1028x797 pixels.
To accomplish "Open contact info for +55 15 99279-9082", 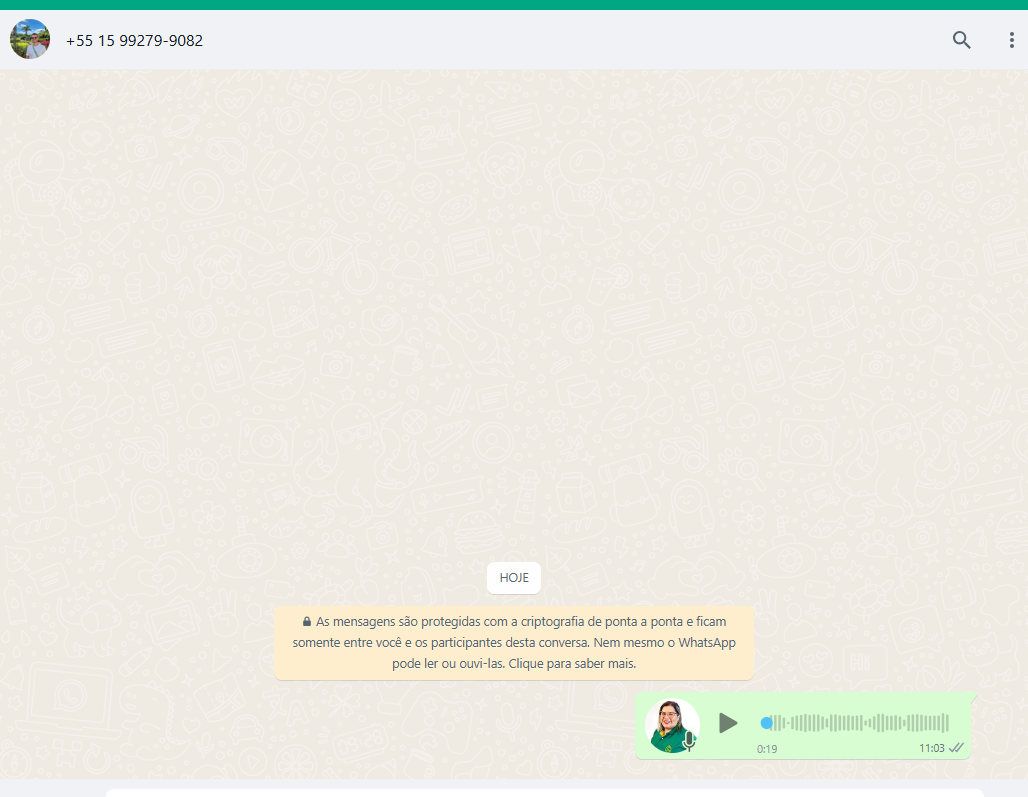I will (134, 41).
